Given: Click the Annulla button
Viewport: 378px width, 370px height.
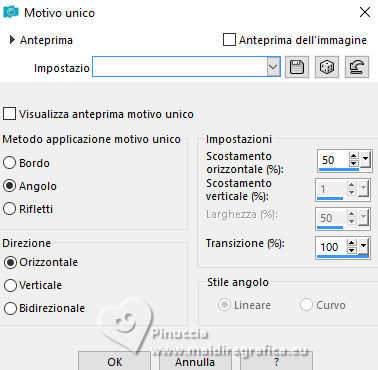Looking at the screenshot, I should tap(195, 361).
